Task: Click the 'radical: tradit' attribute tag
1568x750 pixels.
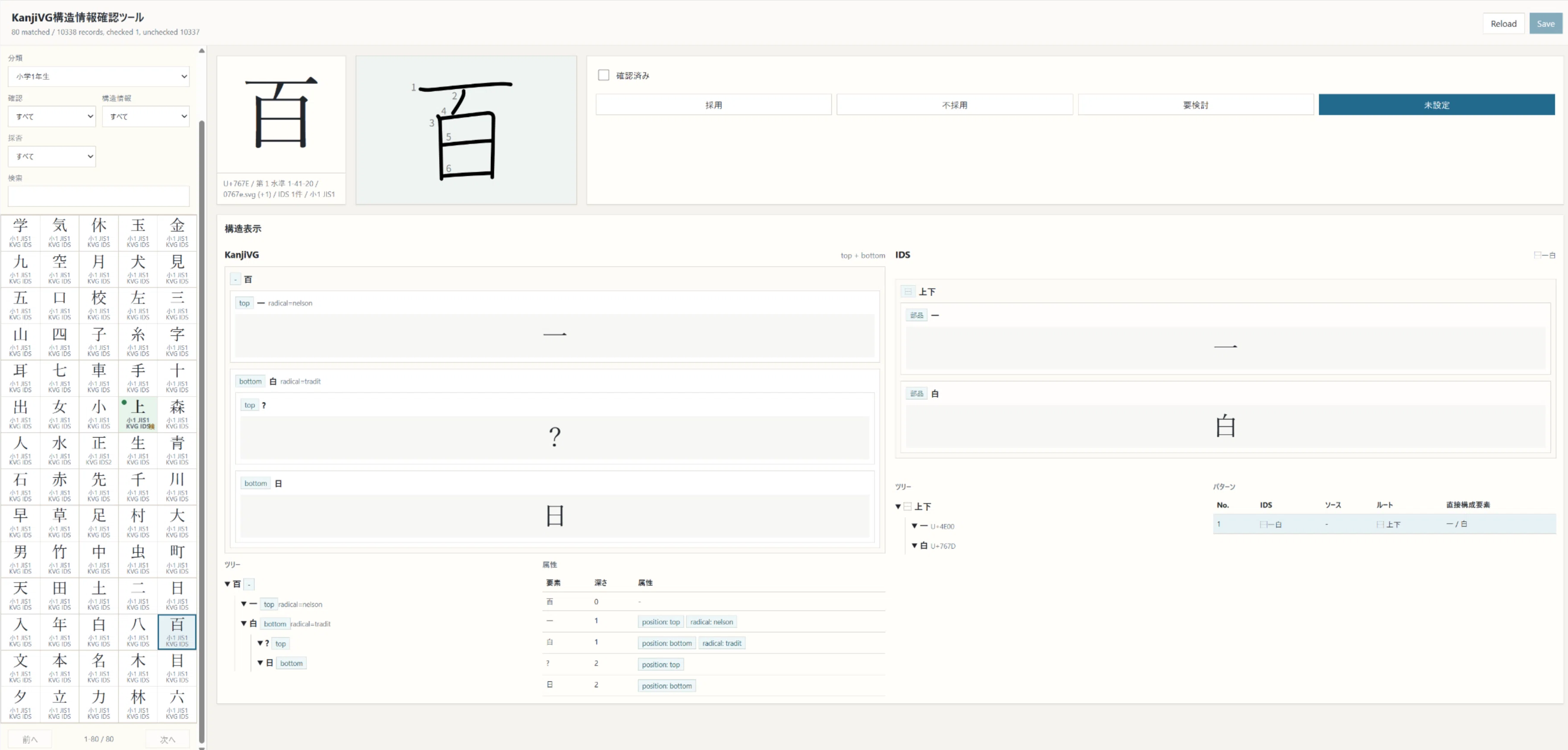Action: coord(721,643)
